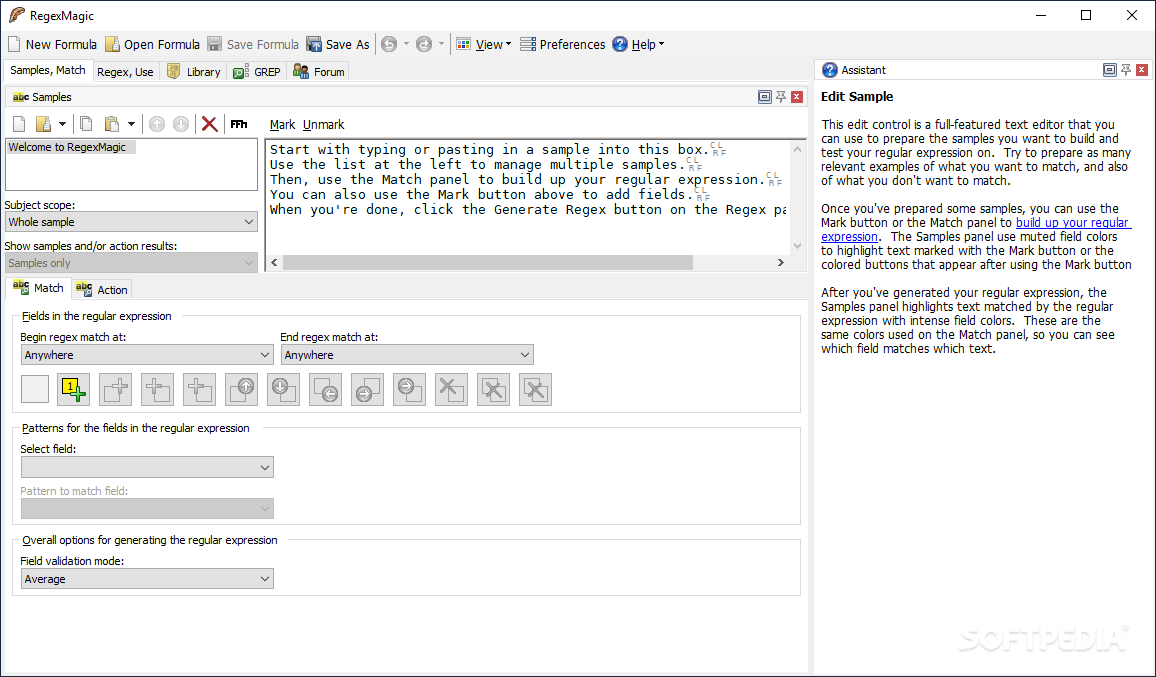Select the Match sub-tab

[x=38, y=288]
